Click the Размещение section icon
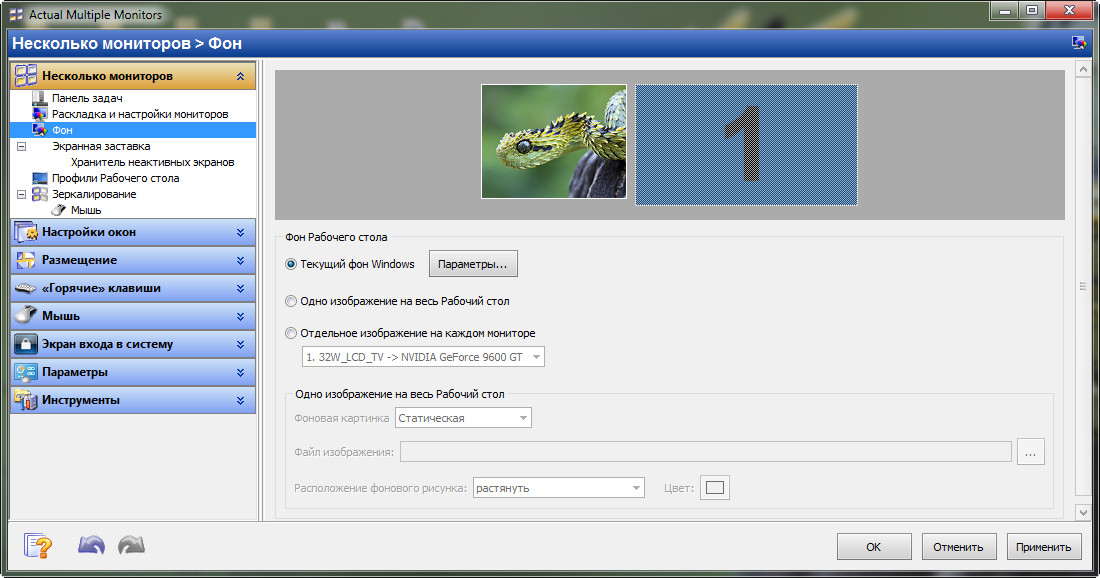The width and height of the screenshot is (1100, 578). click(26, 260)
